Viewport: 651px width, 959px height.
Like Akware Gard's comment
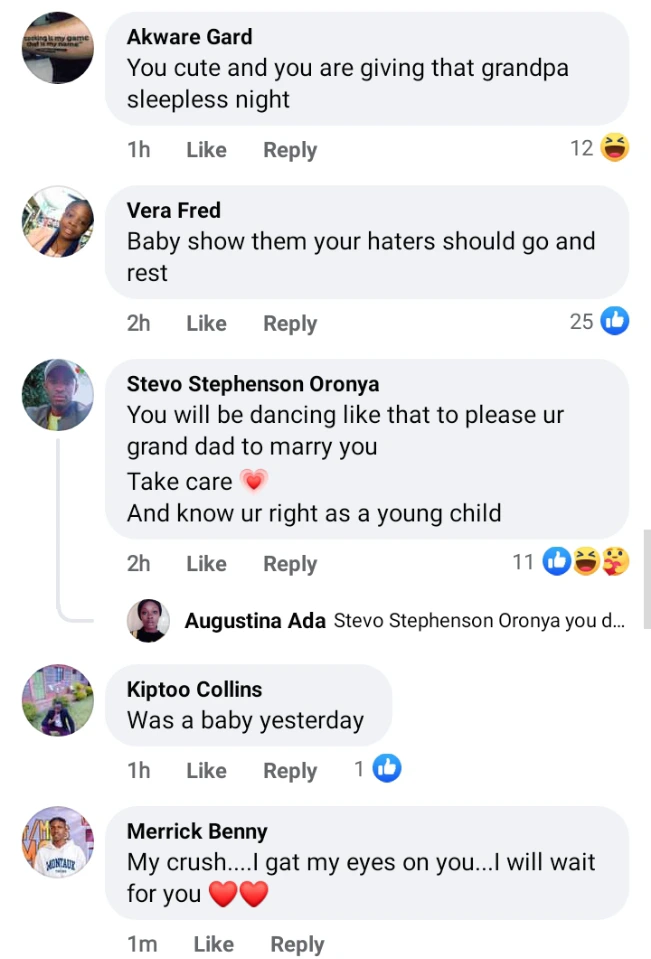206,150
